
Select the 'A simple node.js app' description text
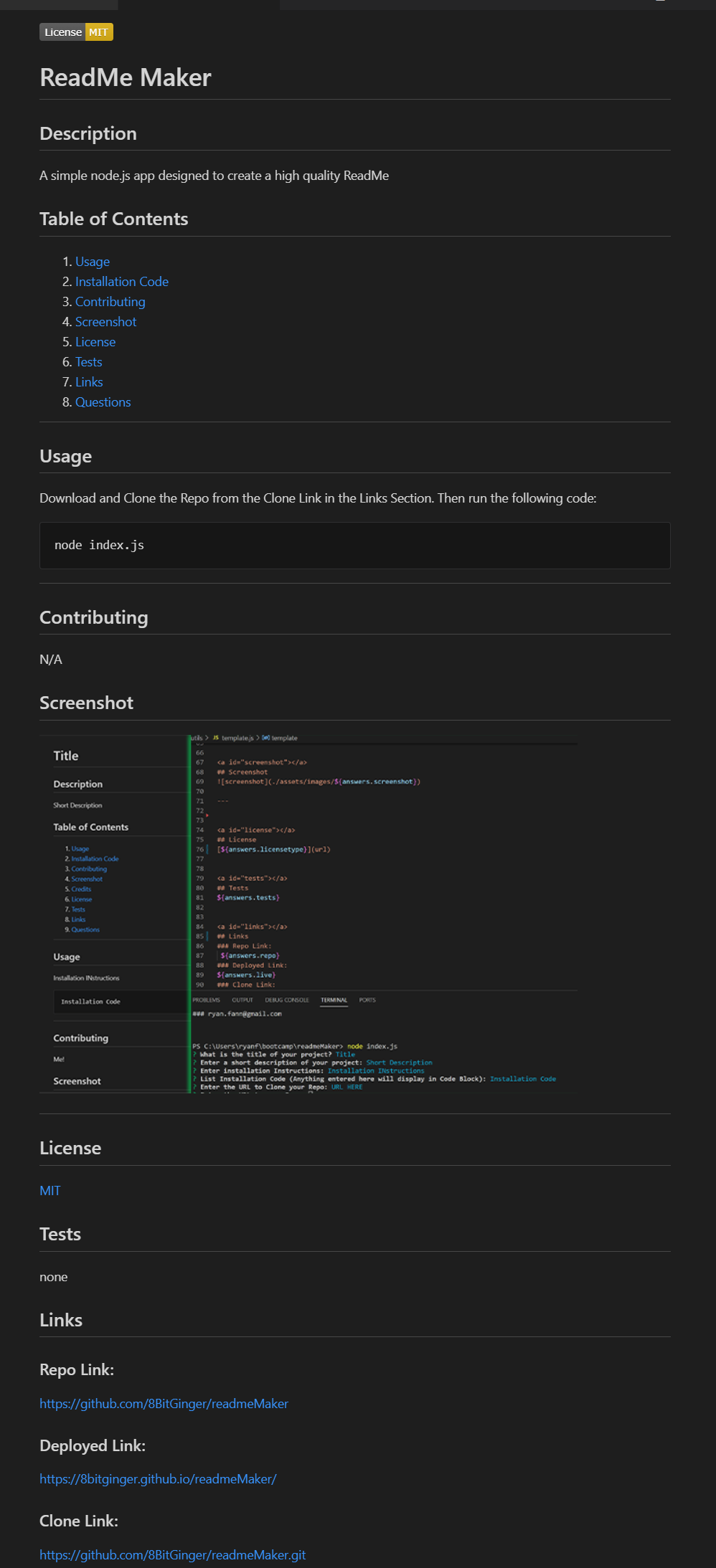tap(215, 176)
